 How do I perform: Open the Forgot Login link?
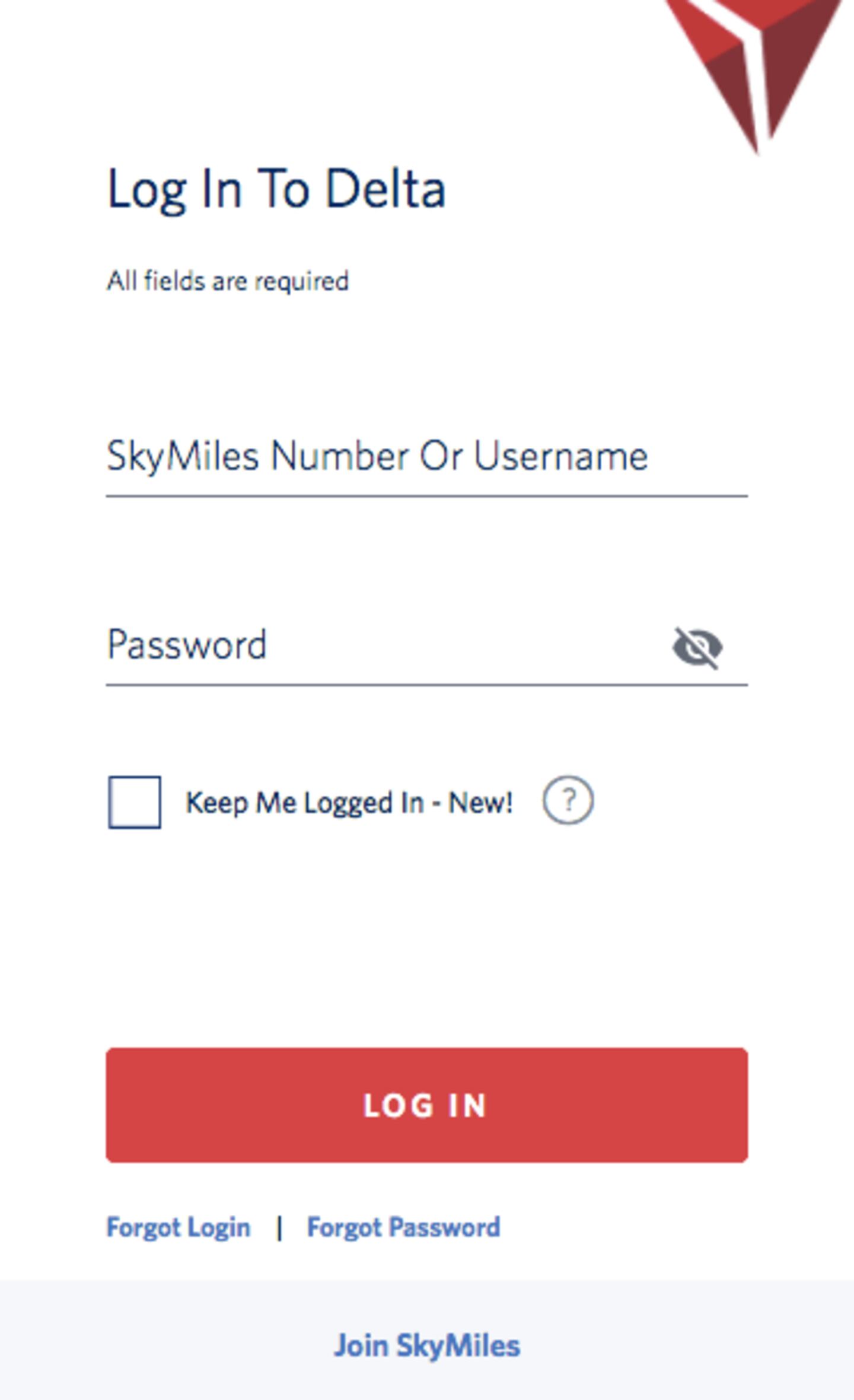179,1227
